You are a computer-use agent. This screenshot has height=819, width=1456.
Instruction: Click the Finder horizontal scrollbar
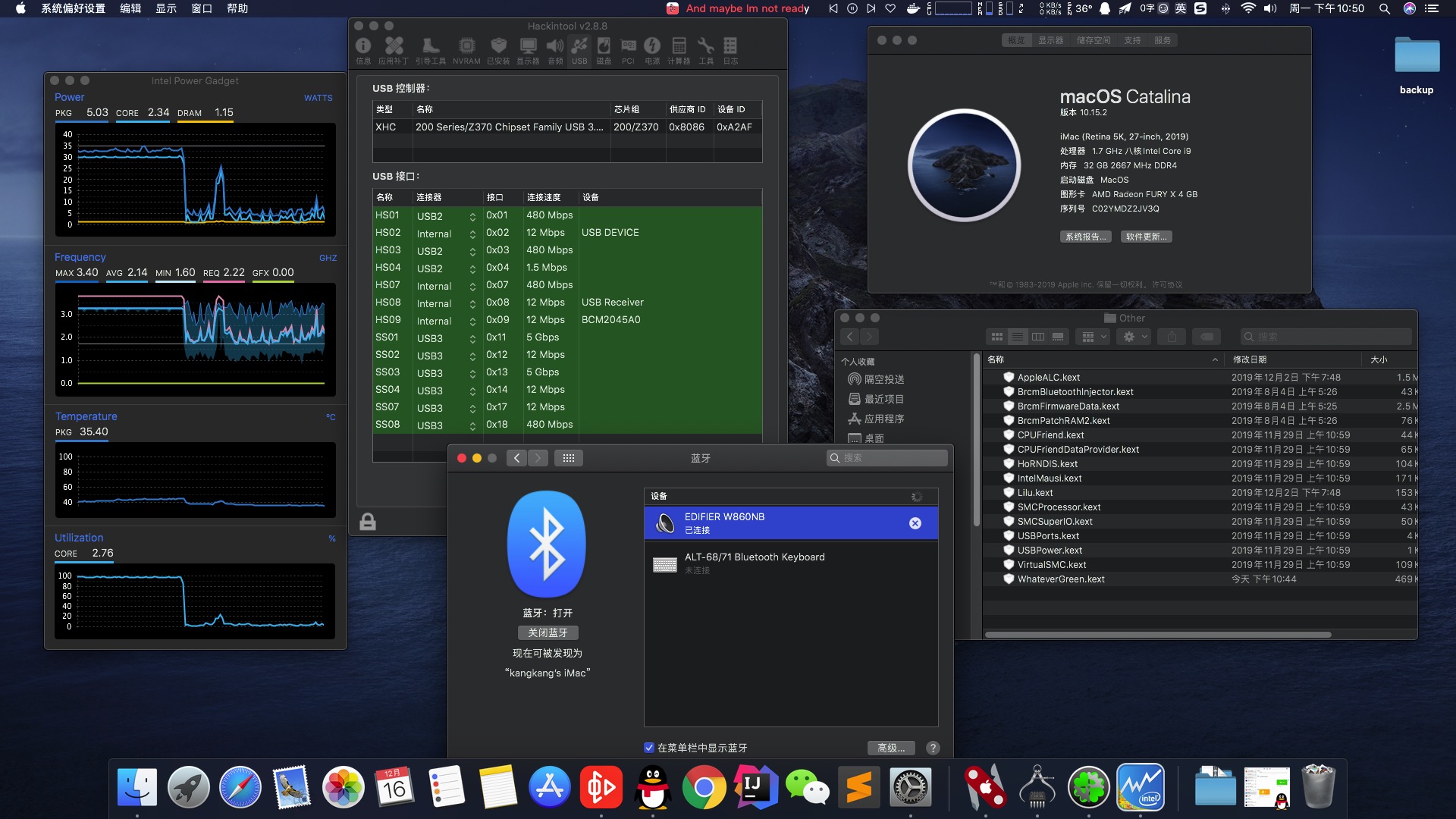1157,635
